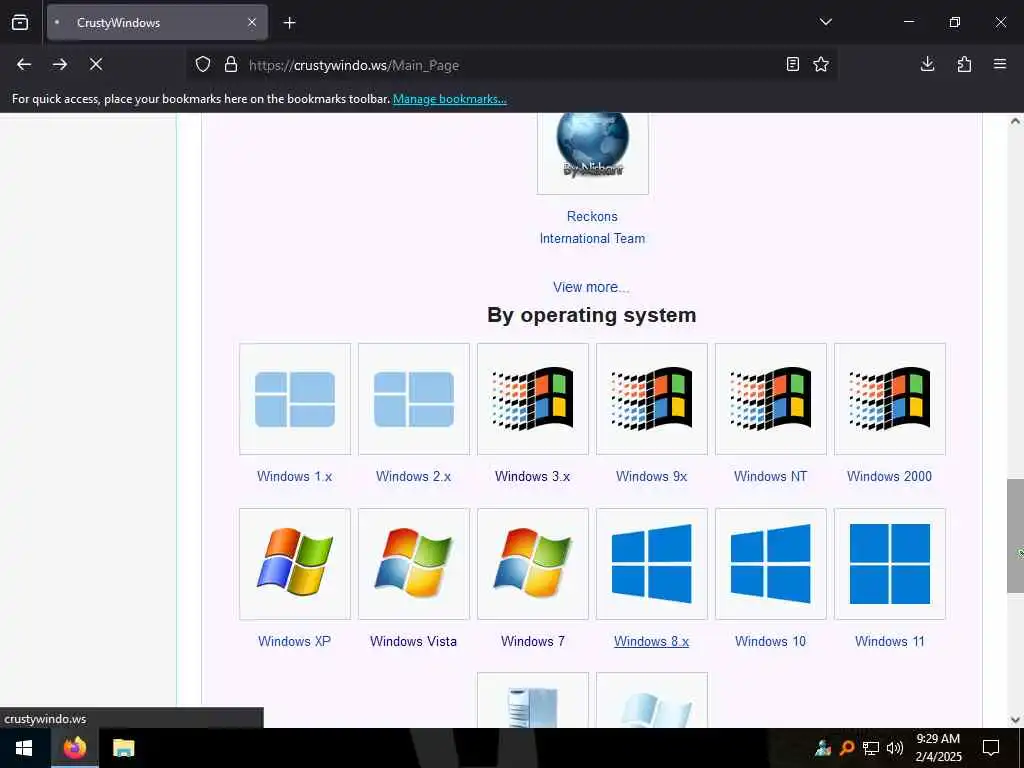The height and width of the screenshot is (768, 1024).
Task: Open the notification center icon
Action: tap(991, 748)
